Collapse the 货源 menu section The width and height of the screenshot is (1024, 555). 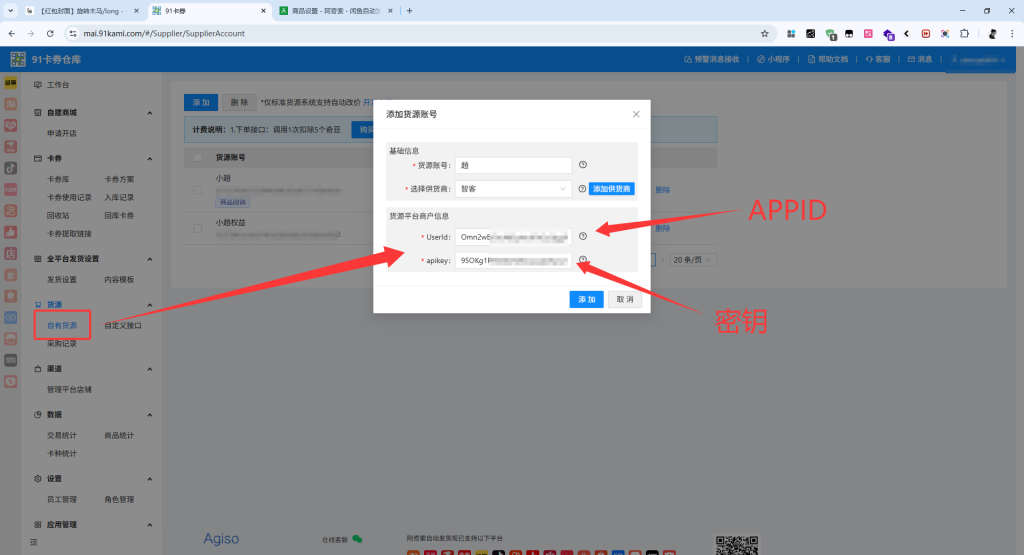(x=150, y=305)
